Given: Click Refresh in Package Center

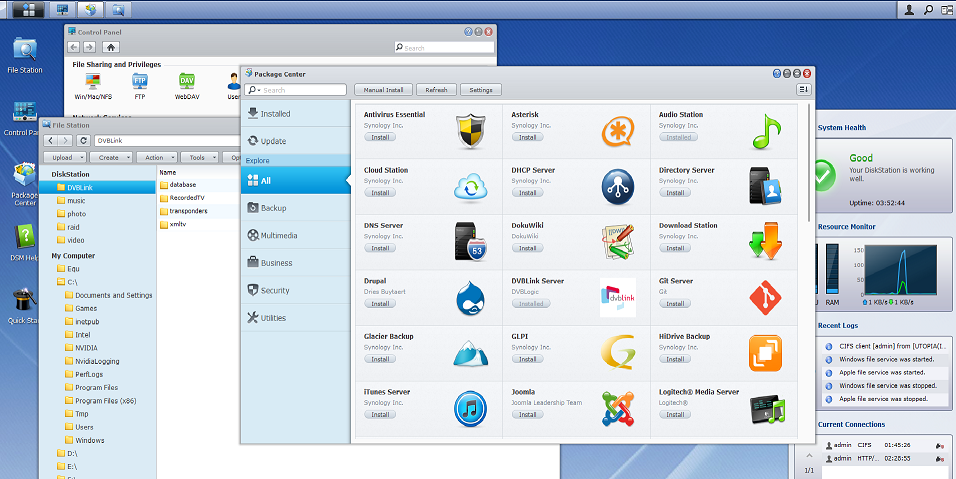Looking at the screenshot, I should (437, 90).
